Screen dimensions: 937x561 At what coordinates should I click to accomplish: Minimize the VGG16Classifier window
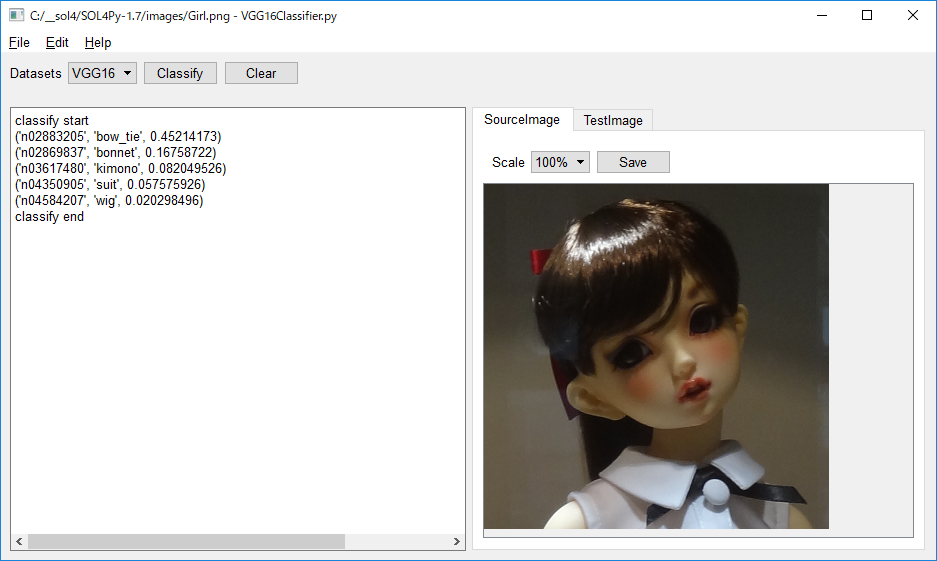[x=822, y=15]
